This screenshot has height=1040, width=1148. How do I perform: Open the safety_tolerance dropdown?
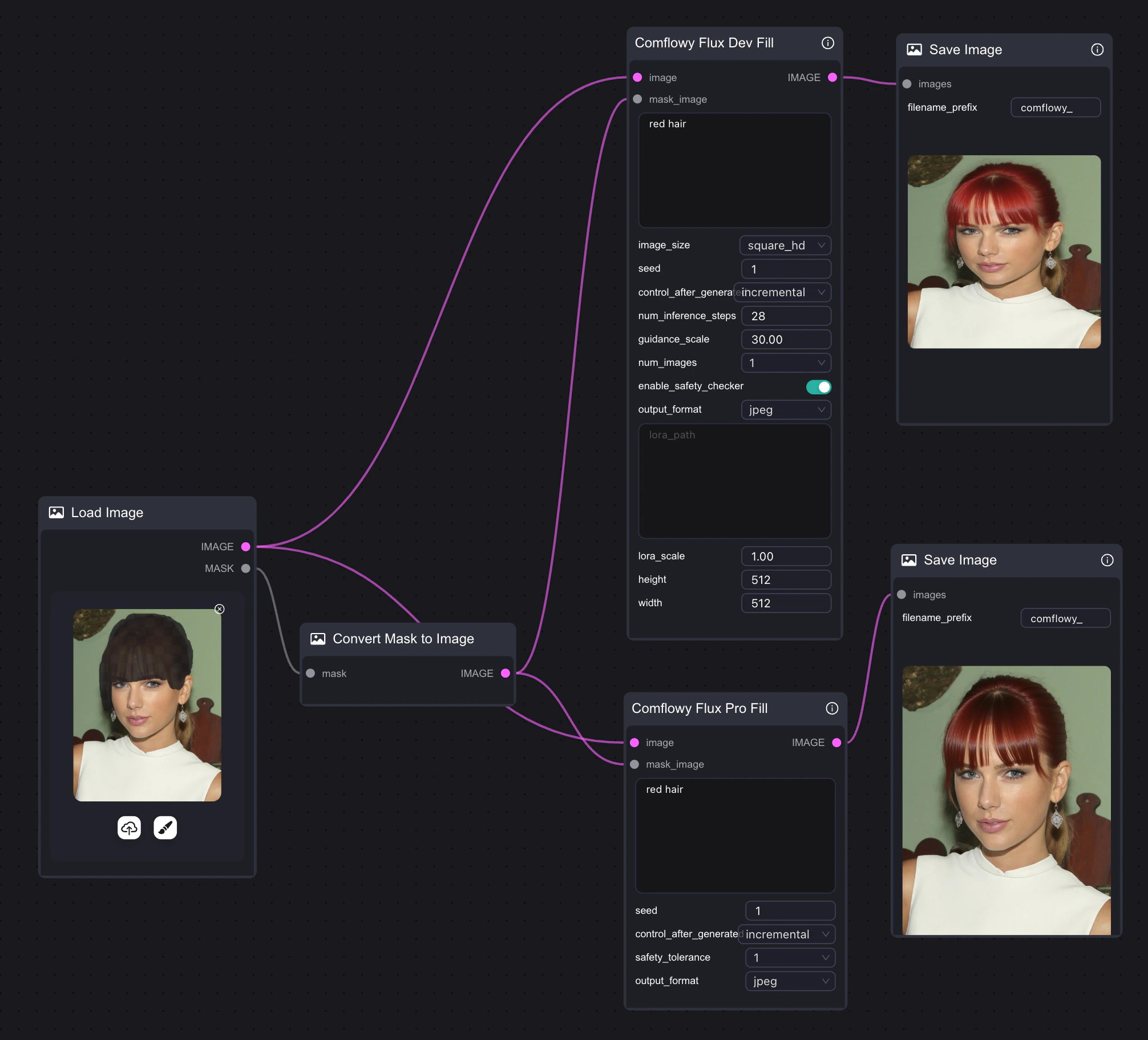(790, 958)
